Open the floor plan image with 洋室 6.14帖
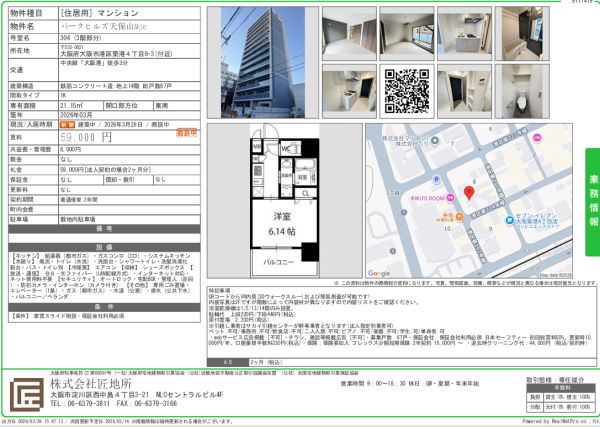Viewport: 600px width, 427px height. pyautogui.click(x=284, y=200)
